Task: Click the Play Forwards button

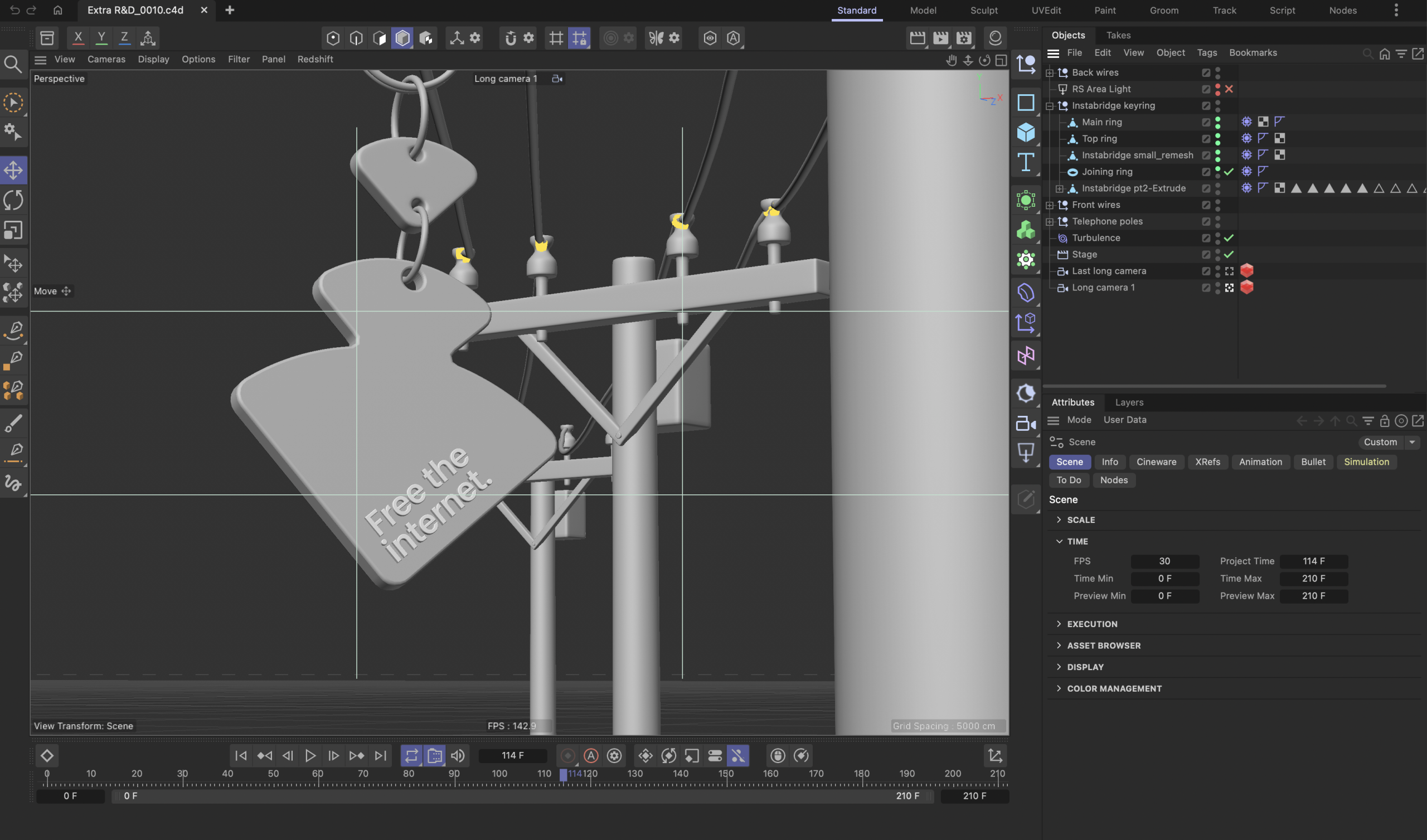Action: [310, 755]
